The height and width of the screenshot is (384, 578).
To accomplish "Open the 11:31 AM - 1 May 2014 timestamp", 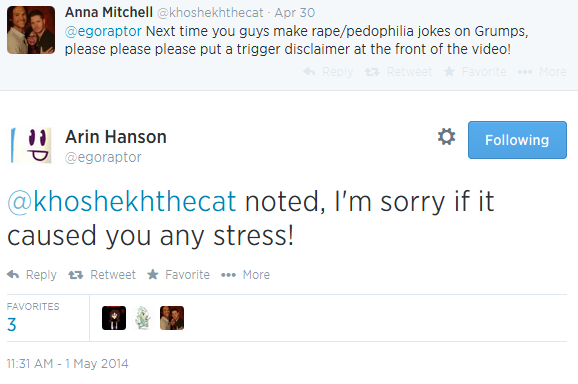I will [x=67, y=364].
